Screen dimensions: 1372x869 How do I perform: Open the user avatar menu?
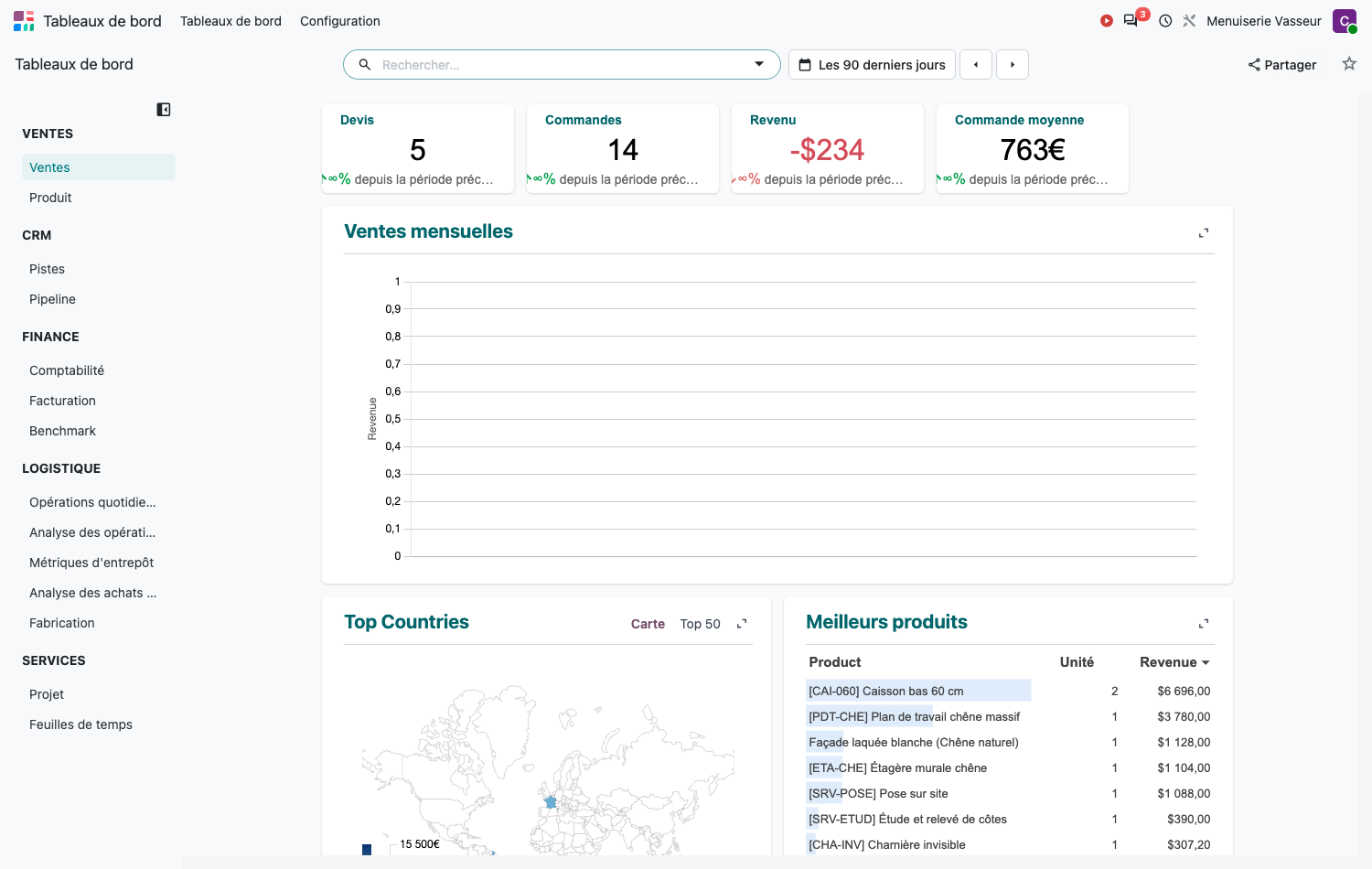pyautogui.click(x=1345, y=21)
